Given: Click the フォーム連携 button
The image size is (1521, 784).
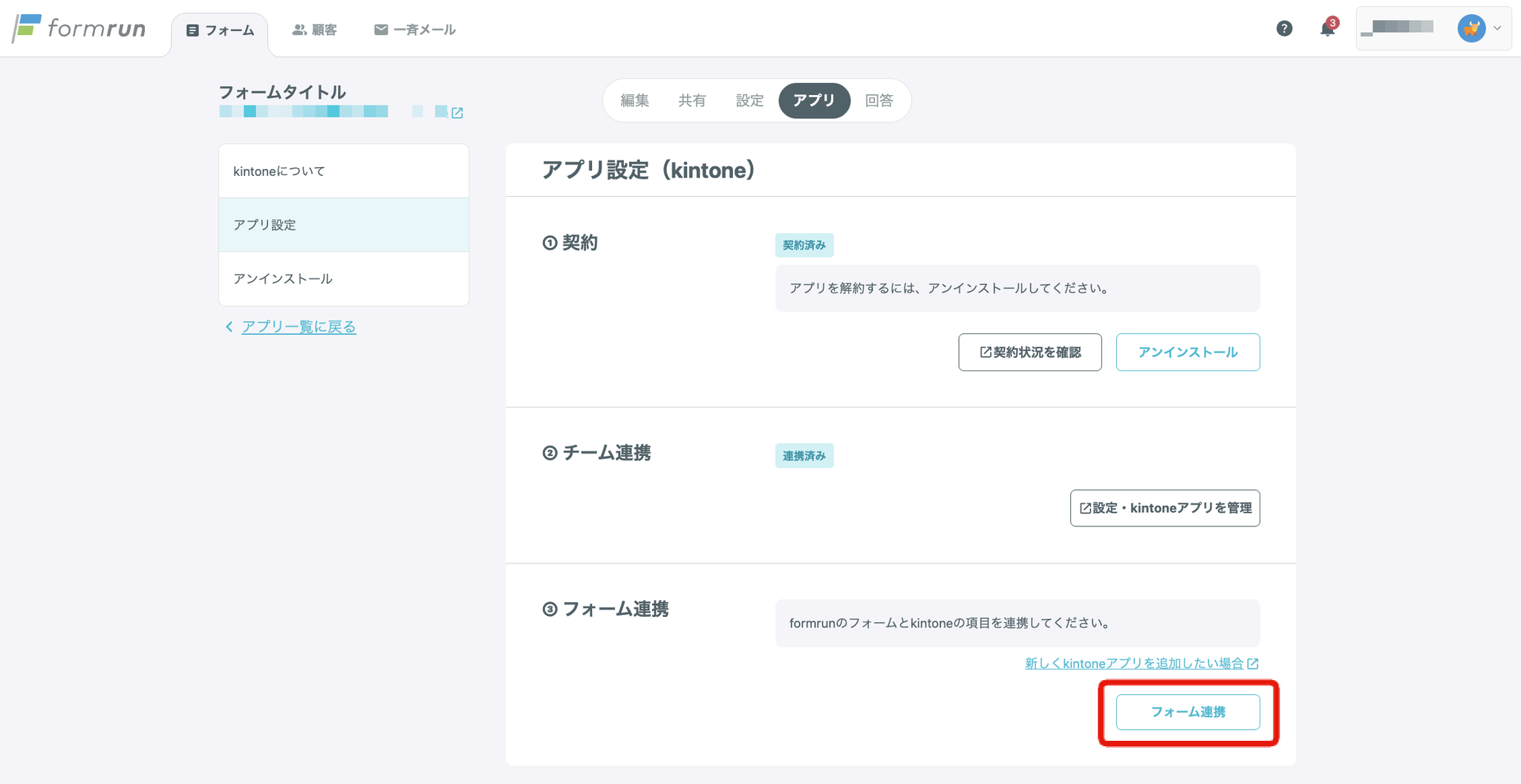Looking at the screenshot, I should pyautogui.click(x=1188, y=712).
